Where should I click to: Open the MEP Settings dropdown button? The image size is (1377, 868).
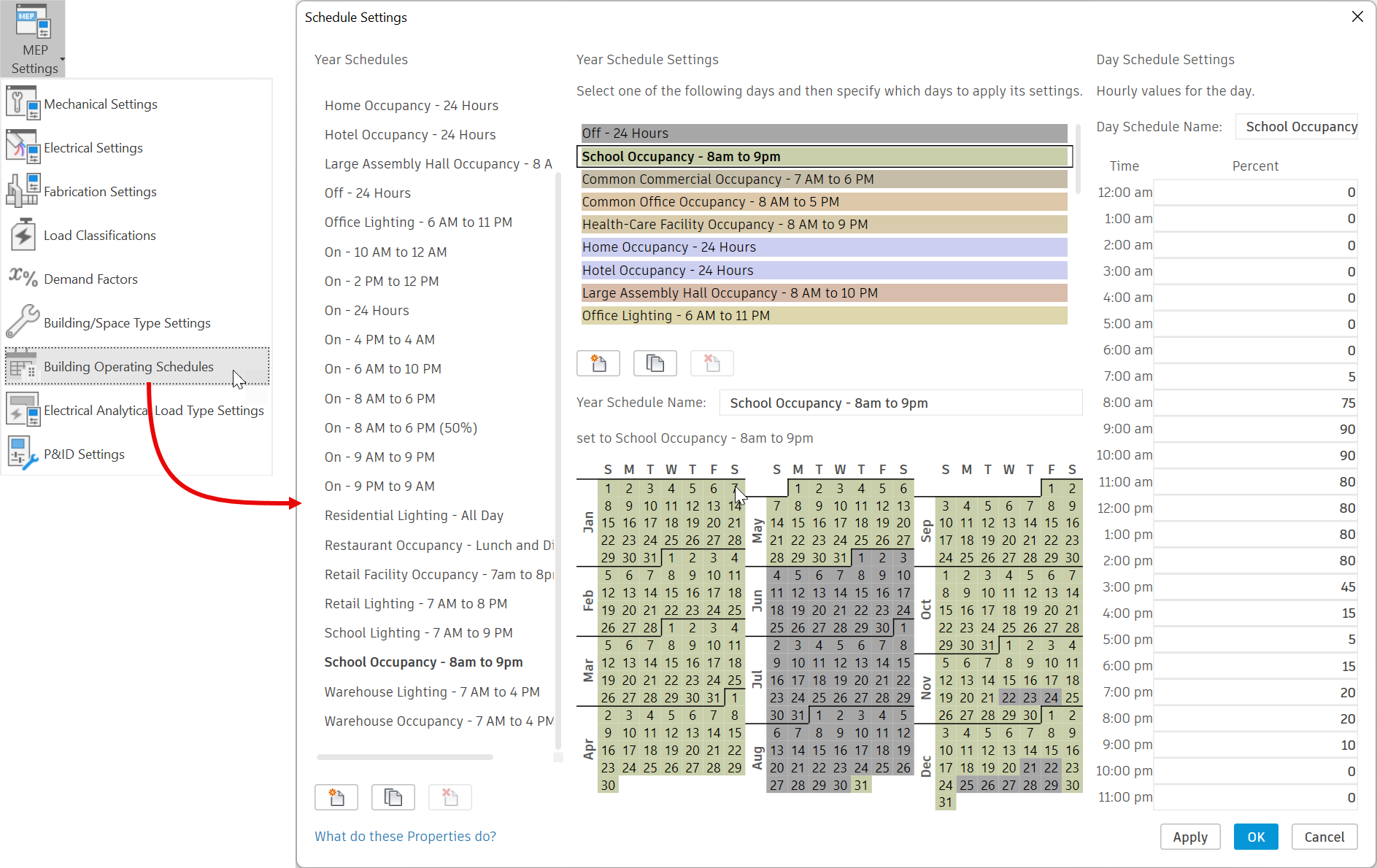(34, 39)
